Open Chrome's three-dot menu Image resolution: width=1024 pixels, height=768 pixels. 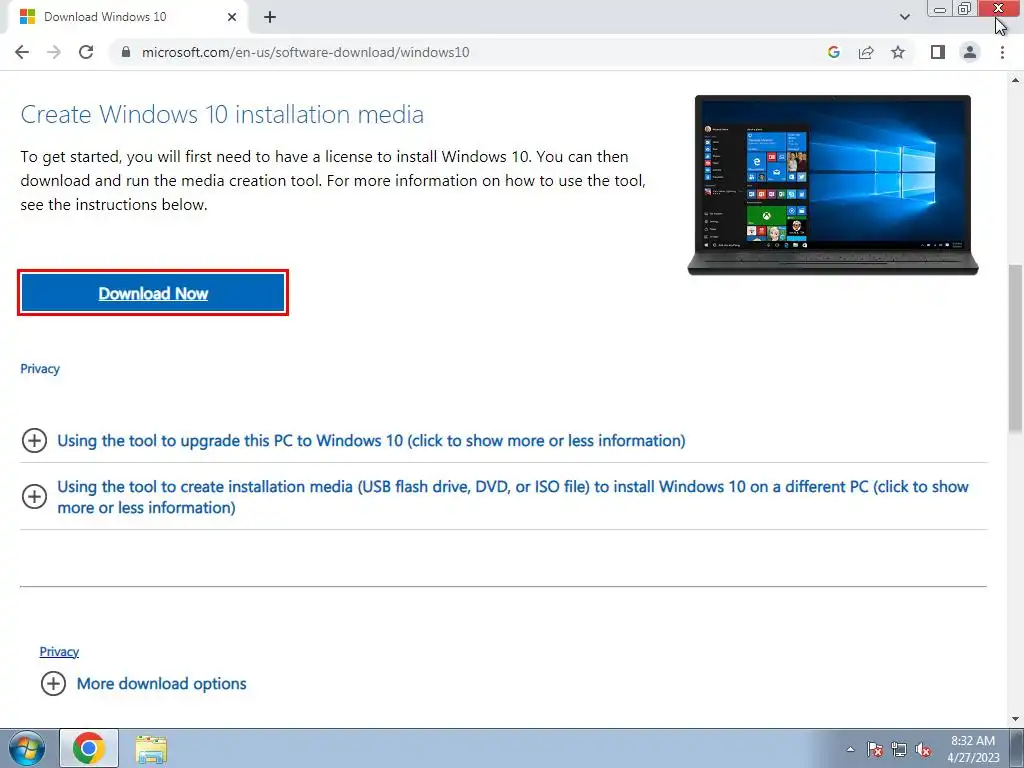click(1002, 52)
